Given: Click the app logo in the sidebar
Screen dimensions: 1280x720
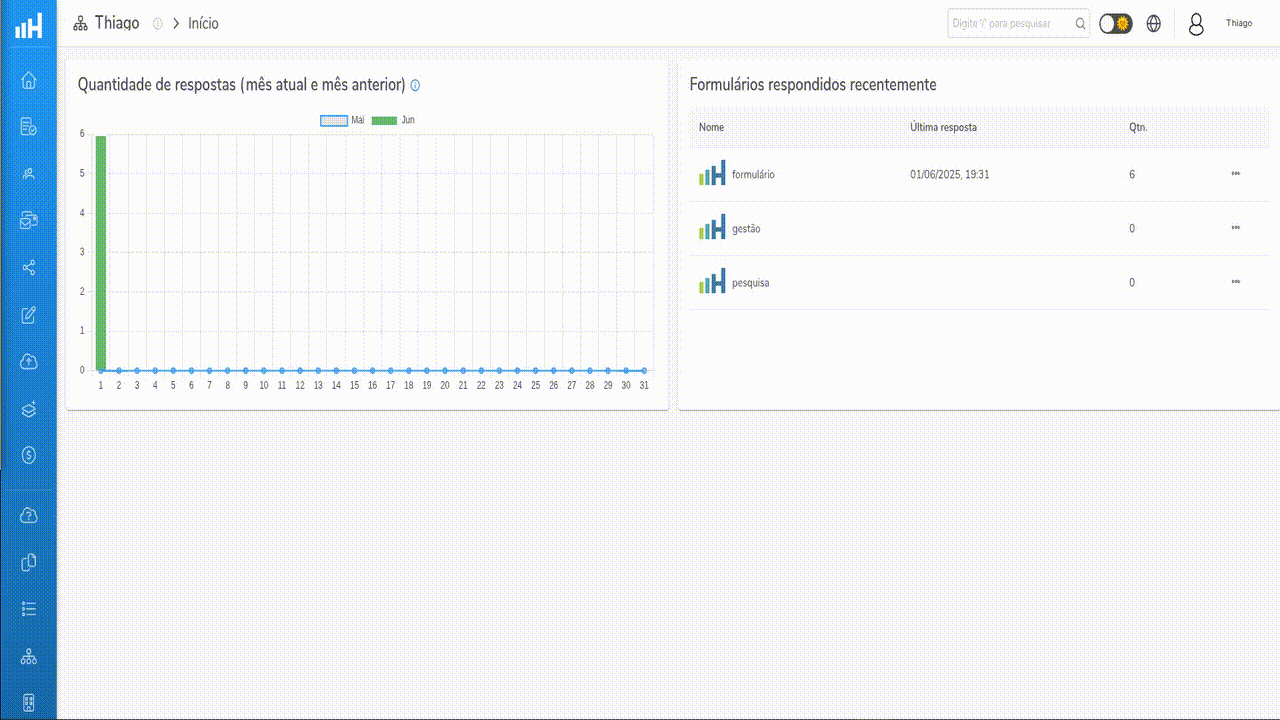Looking at the screenshot, I should click(29, 26).
